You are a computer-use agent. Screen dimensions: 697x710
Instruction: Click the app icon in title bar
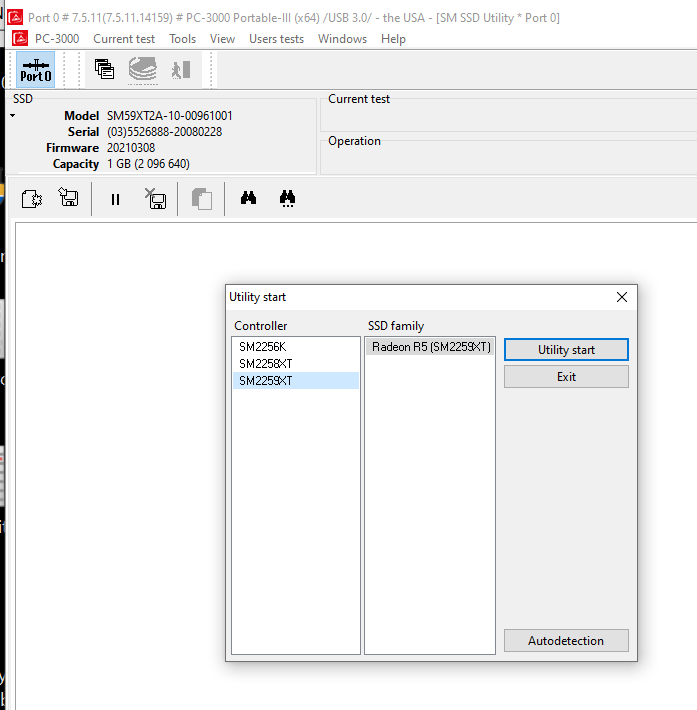coord(15,18)
